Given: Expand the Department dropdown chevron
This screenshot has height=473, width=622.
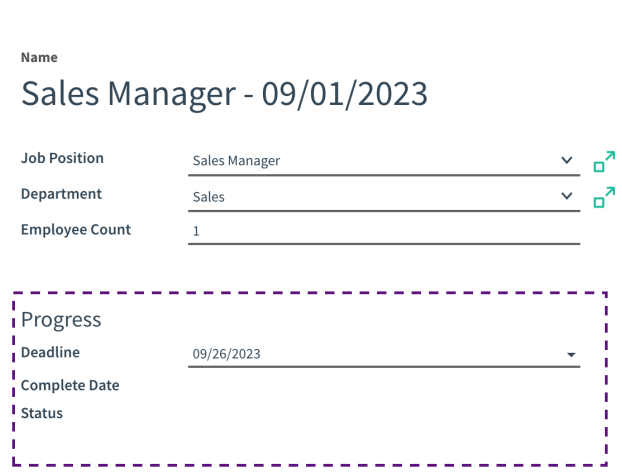Looking at the screenshot, I should 567,196.
